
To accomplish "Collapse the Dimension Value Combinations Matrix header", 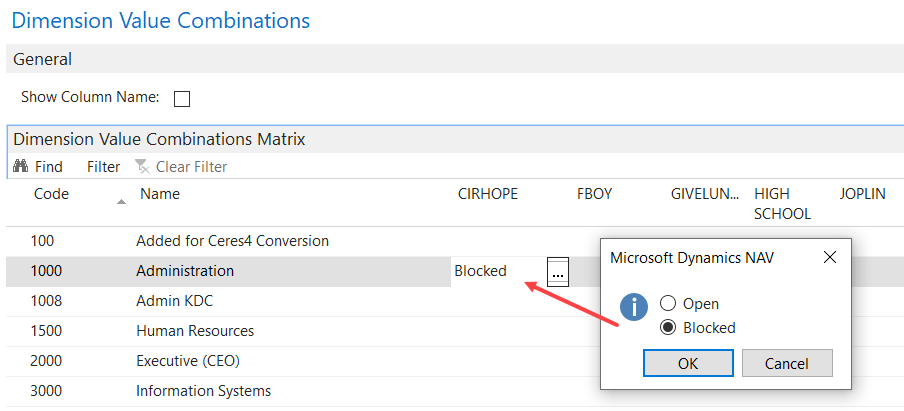I will pos(159,140).
